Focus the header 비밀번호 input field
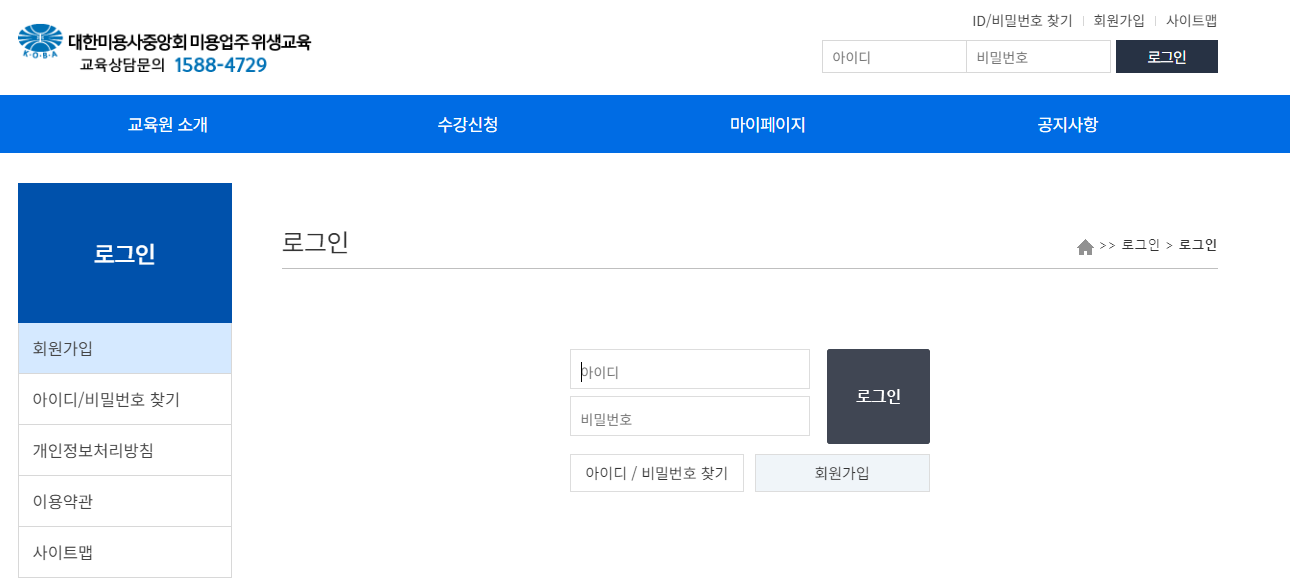Screen dimensions: 1290x587 coord(1038,57)
